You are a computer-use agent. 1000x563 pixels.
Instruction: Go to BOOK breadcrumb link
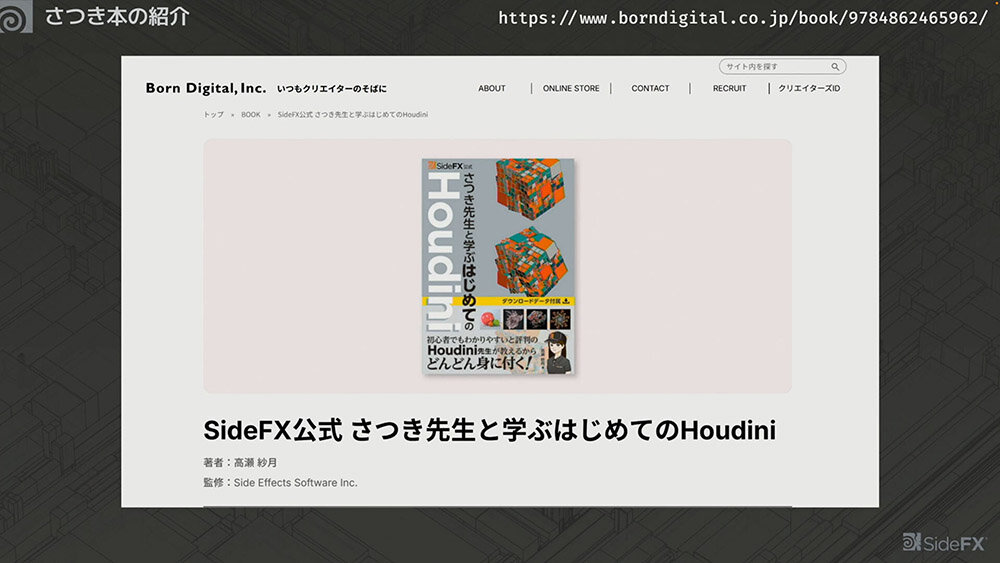pos(251,115)
